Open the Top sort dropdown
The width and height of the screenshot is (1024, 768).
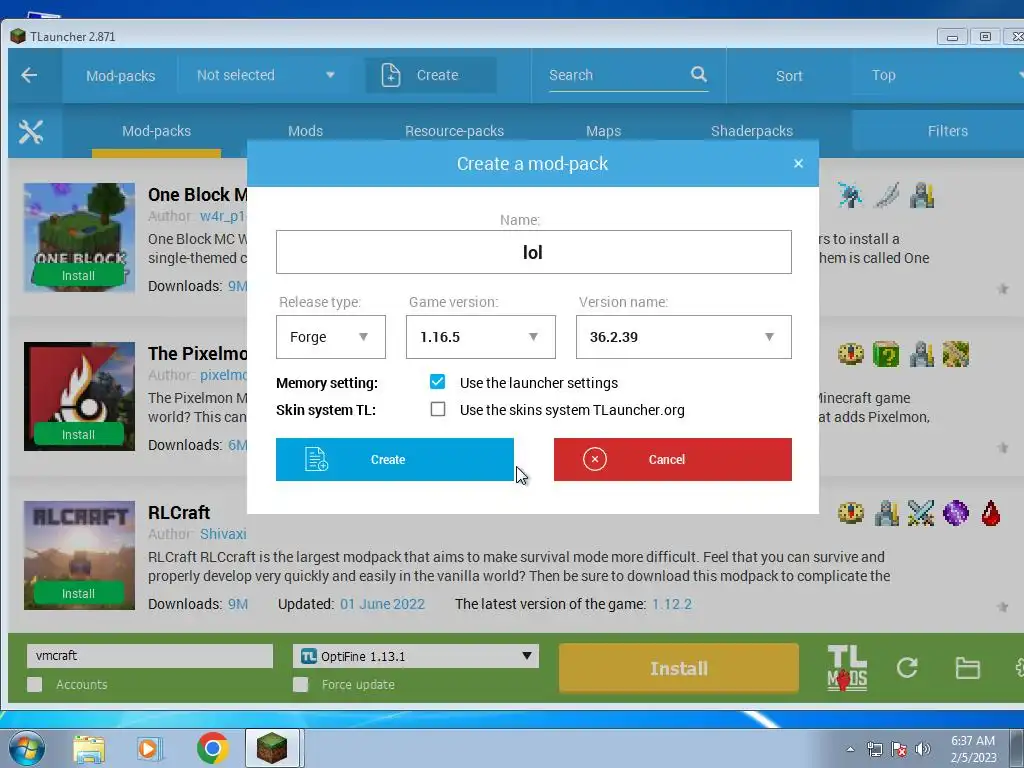click(940, 75)
